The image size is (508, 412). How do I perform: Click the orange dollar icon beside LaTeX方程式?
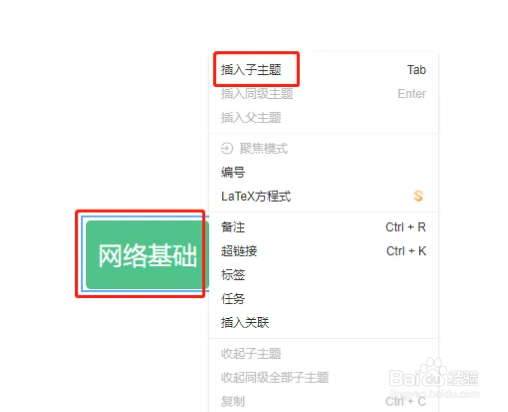pos(418,196)
